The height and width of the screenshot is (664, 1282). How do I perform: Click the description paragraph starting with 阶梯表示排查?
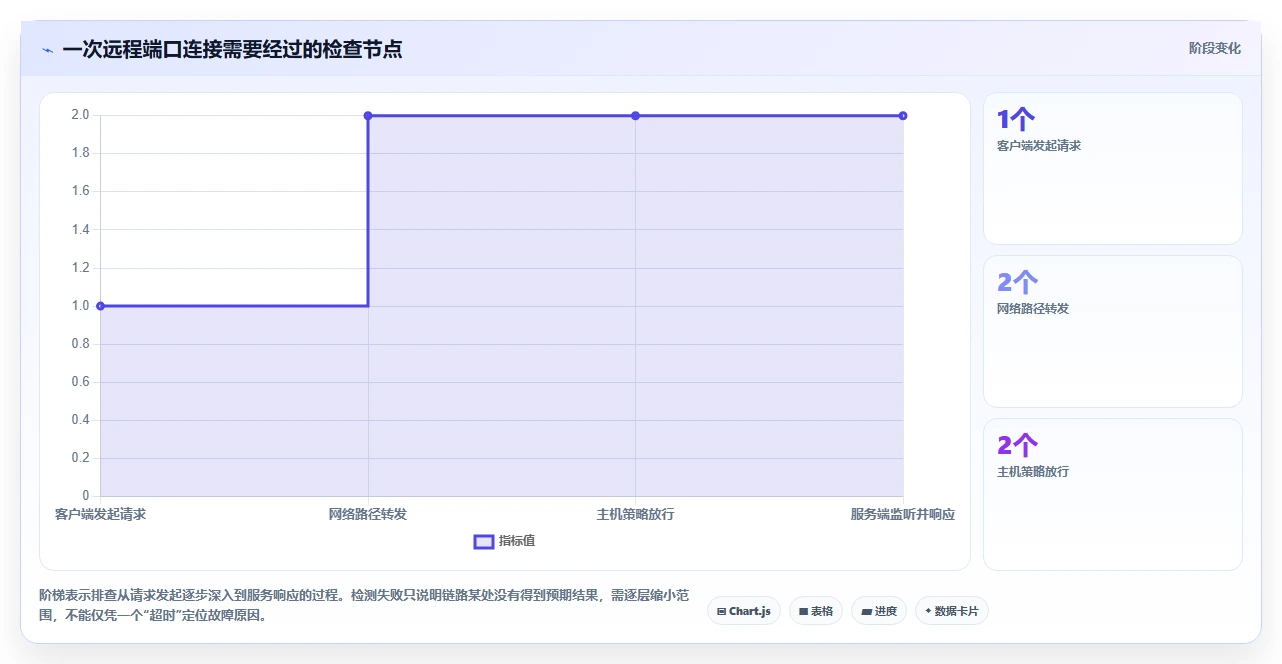[364, 605]
